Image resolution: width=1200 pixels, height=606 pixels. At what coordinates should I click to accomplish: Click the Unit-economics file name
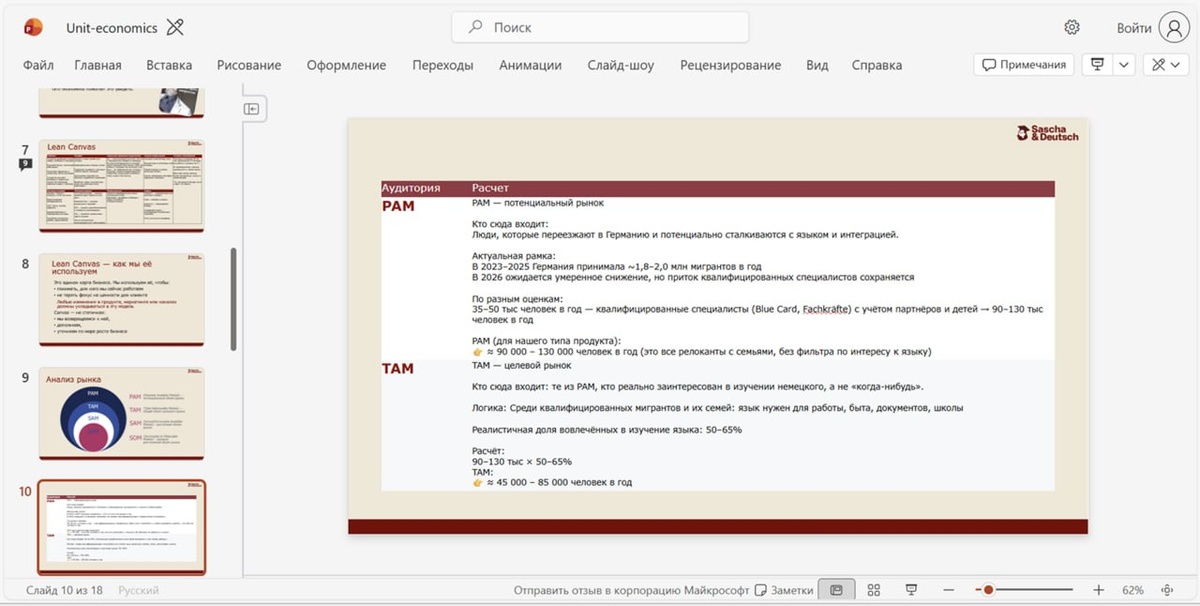coord(111,28)
